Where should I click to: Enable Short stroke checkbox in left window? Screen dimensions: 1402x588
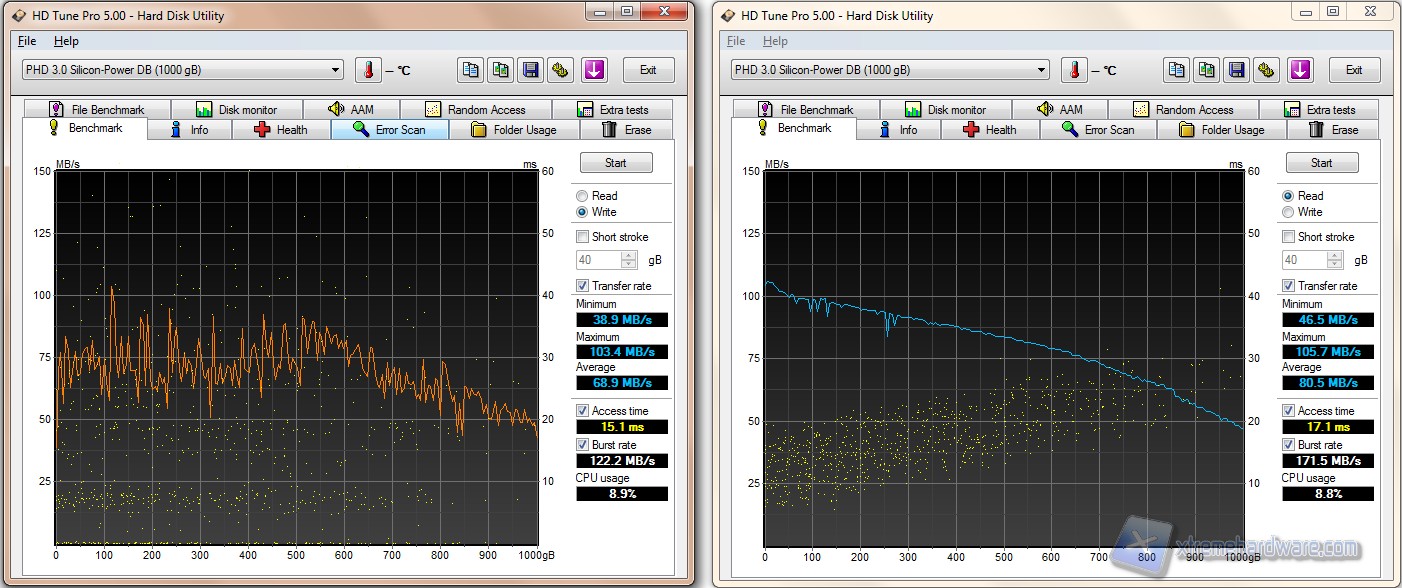point(583,237)
